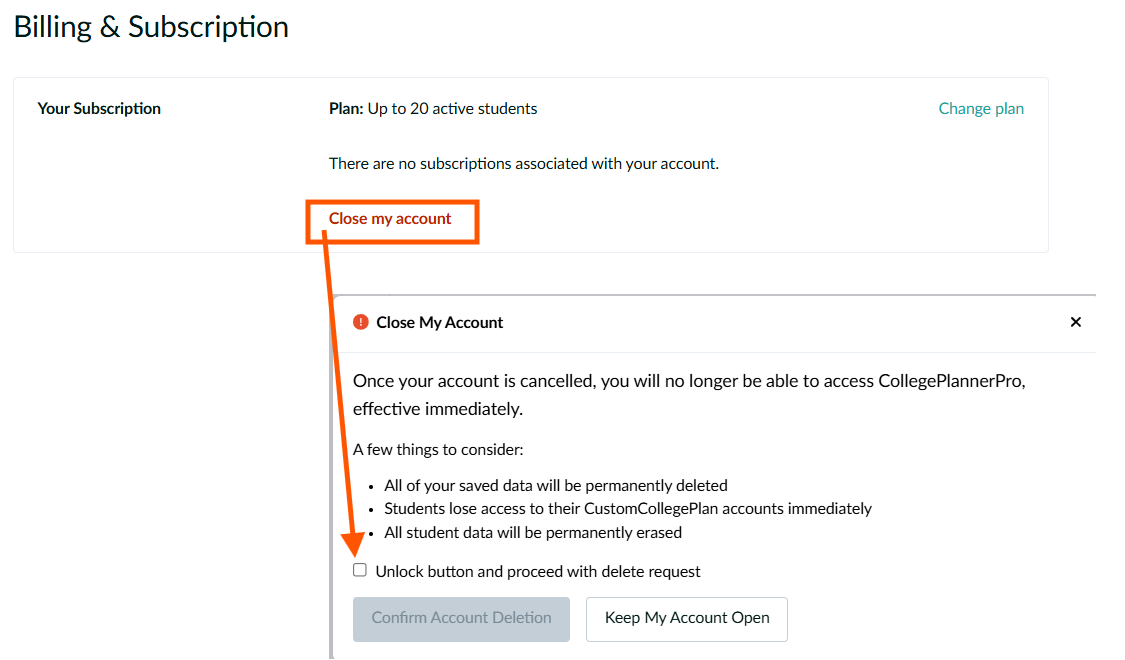Viewport: 1125px width, 660px height.
Task: Click the red Close my account link
Action: click(x=390, y=219)
